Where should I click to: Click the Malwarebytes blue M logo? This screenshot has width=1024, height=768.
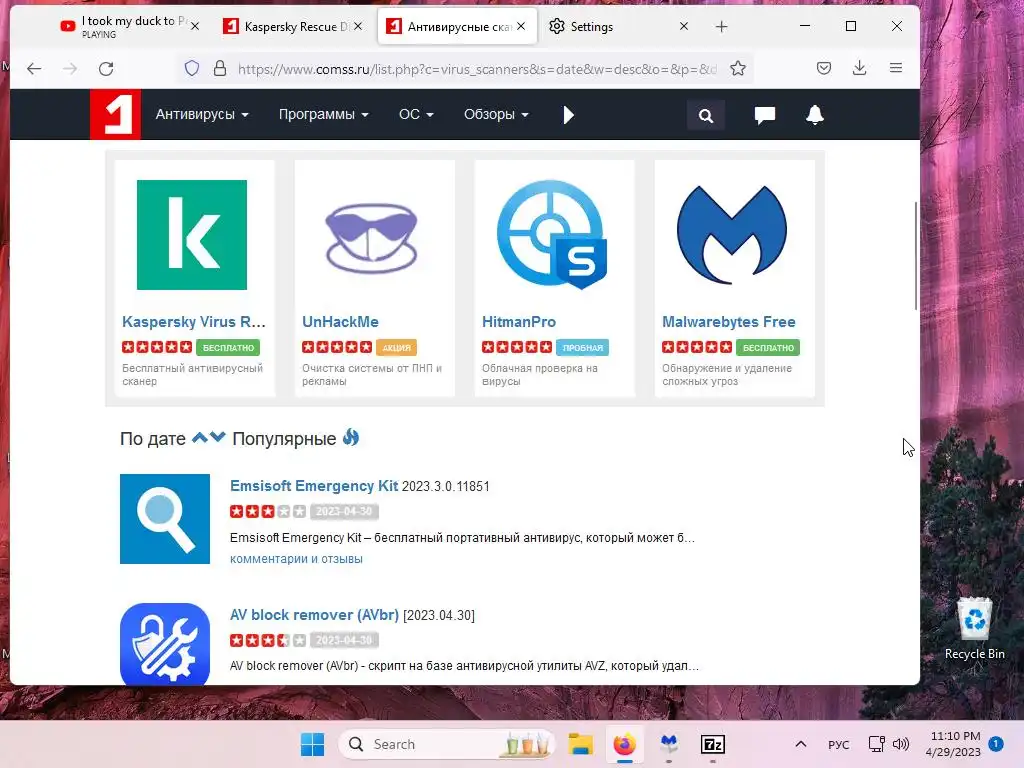(x=731, y=234)
